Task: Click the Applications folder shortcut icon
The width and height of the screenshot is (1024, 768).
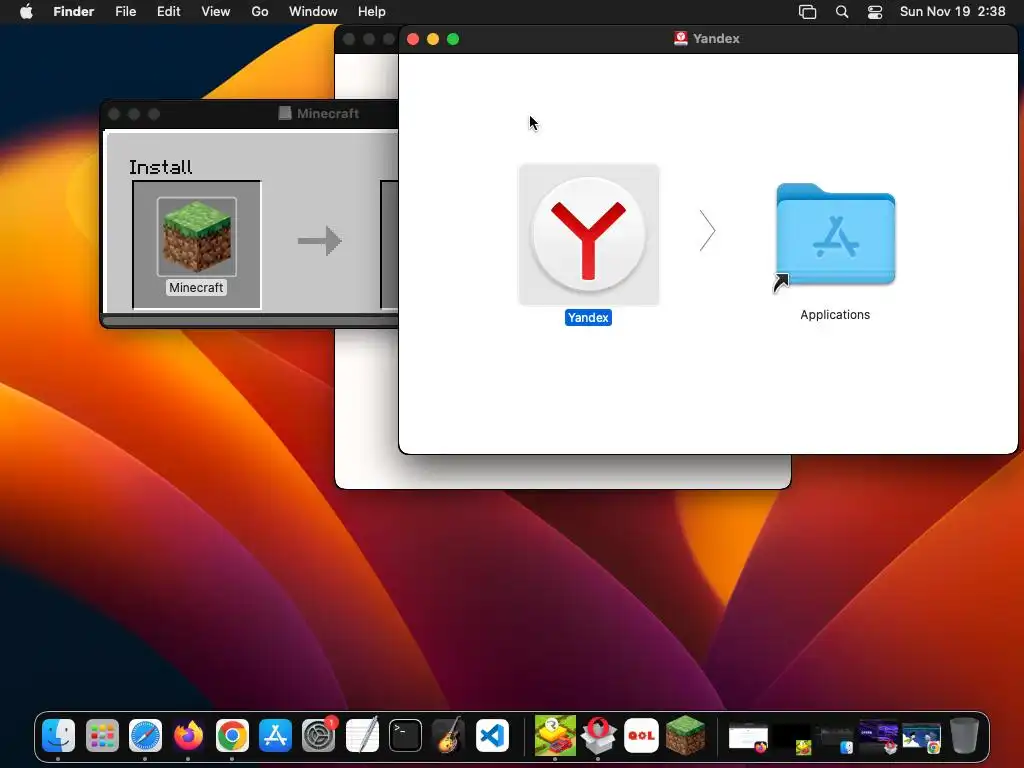Action: [835, 236]
